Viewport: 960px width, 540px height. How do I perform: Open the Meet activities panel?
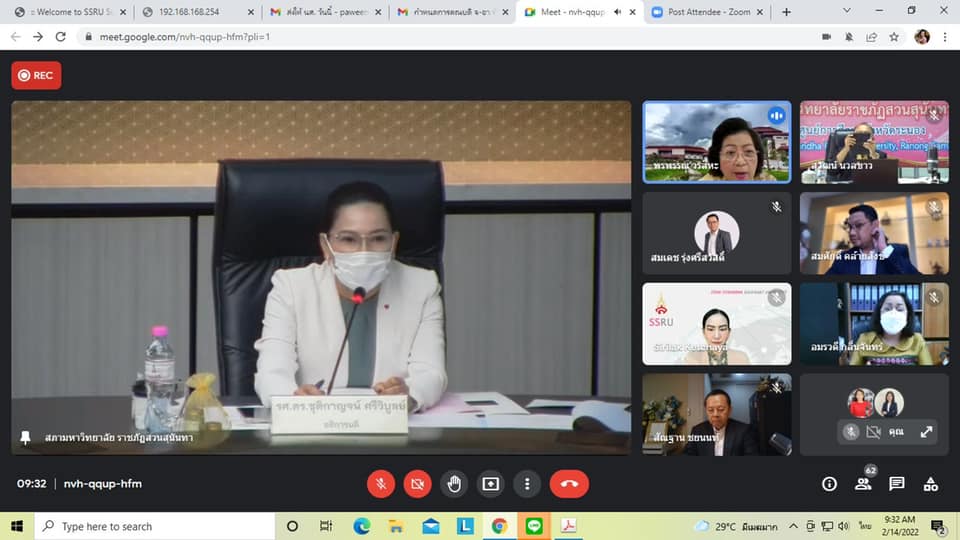[x=931, y=484]
